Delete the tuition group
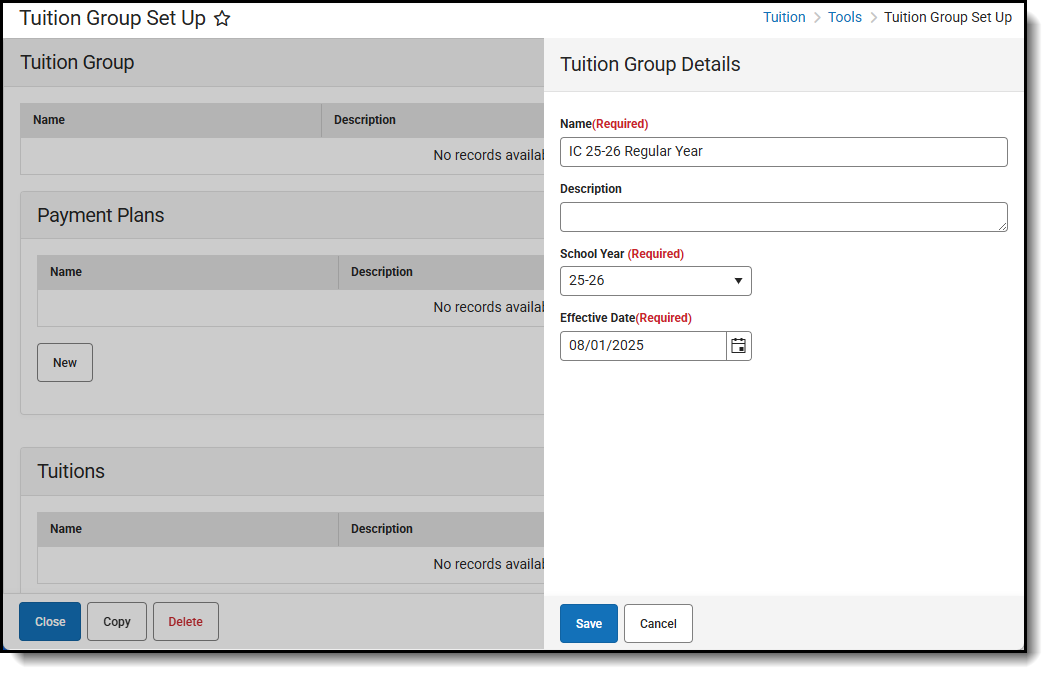Viewport: 1052px width, 678px height. pyautogui.click(x=186, y=622)
